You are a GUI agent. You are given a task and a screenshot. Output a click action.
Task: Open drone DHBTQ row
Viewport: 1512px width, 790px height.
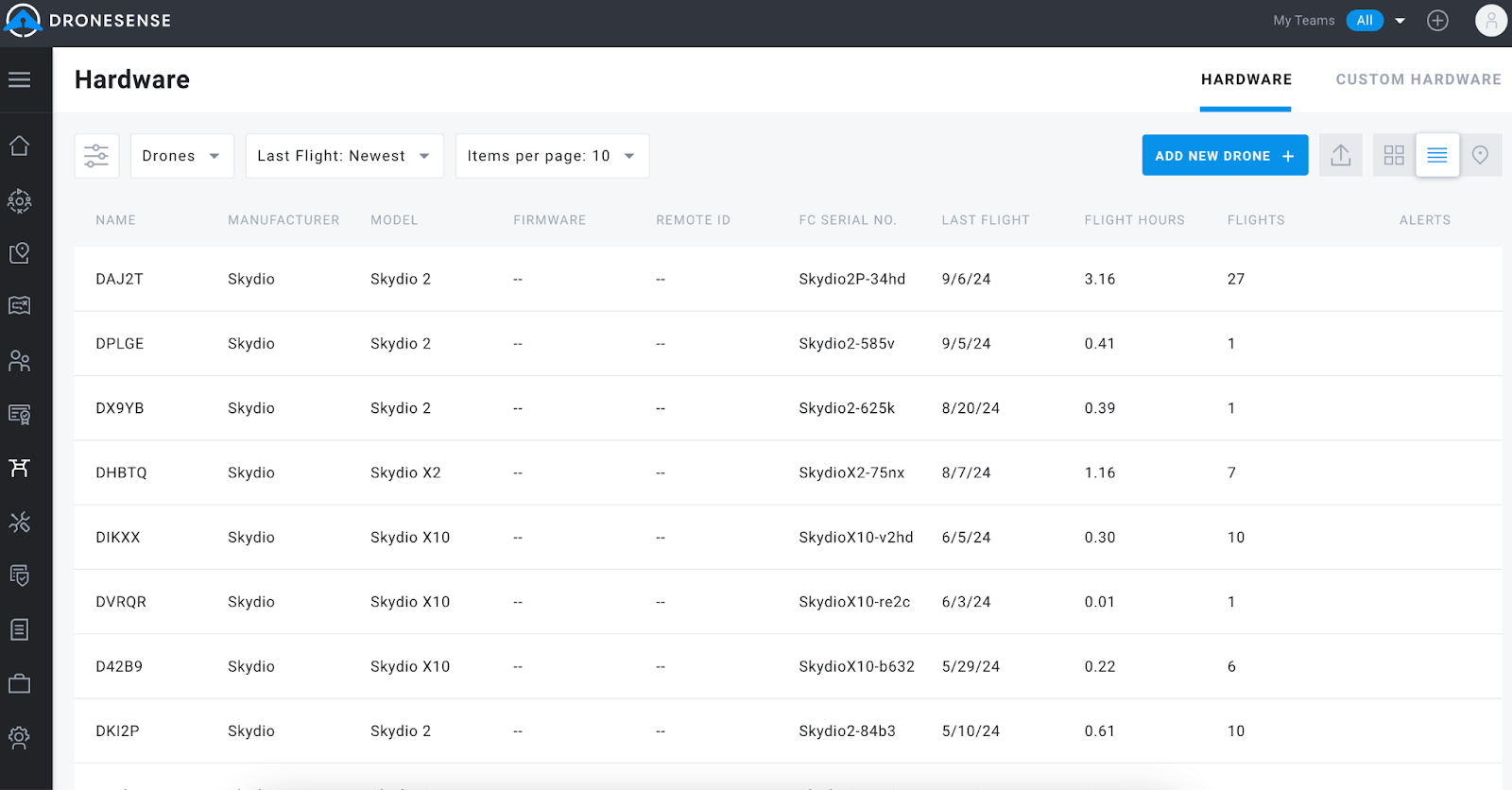[788, 472]
